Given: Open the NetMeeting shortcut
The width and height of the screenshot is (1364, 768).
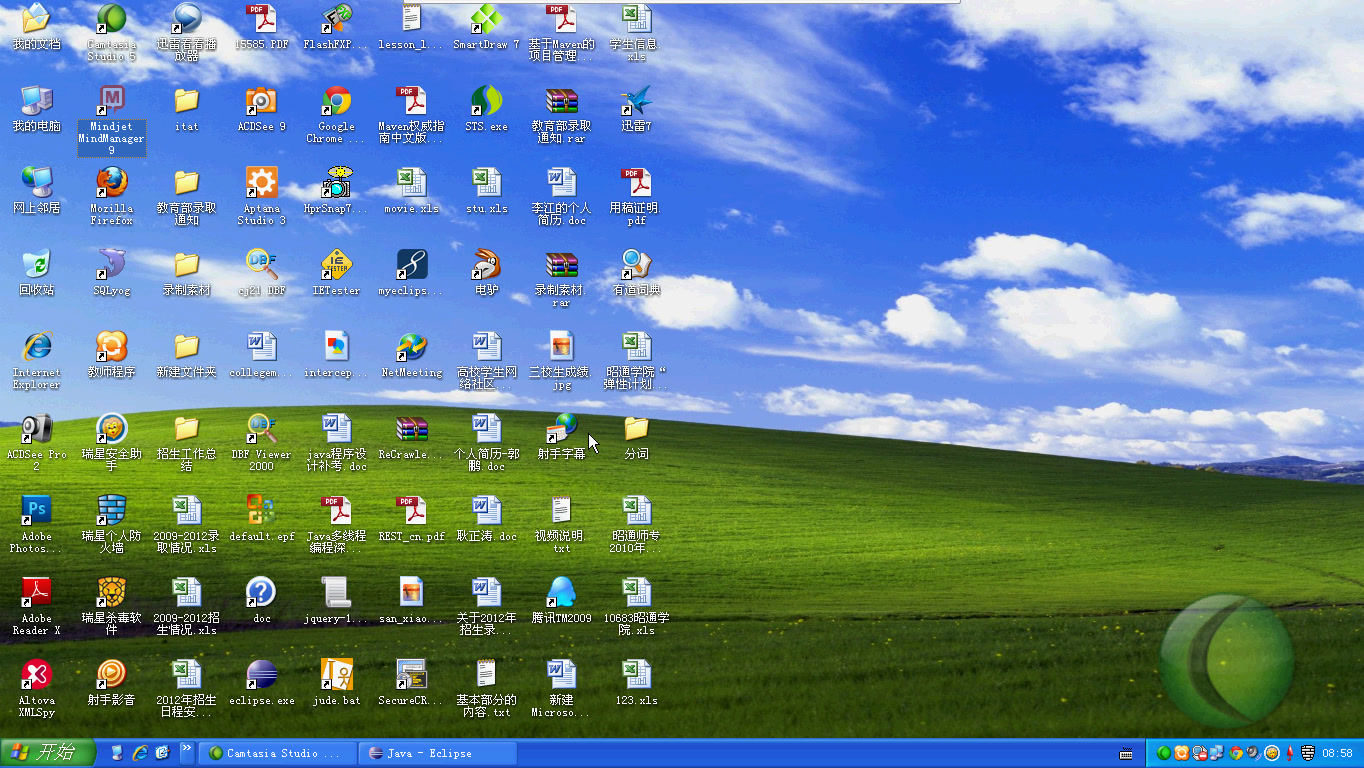Looking at the screenshot, I should [x=411, y=346].
